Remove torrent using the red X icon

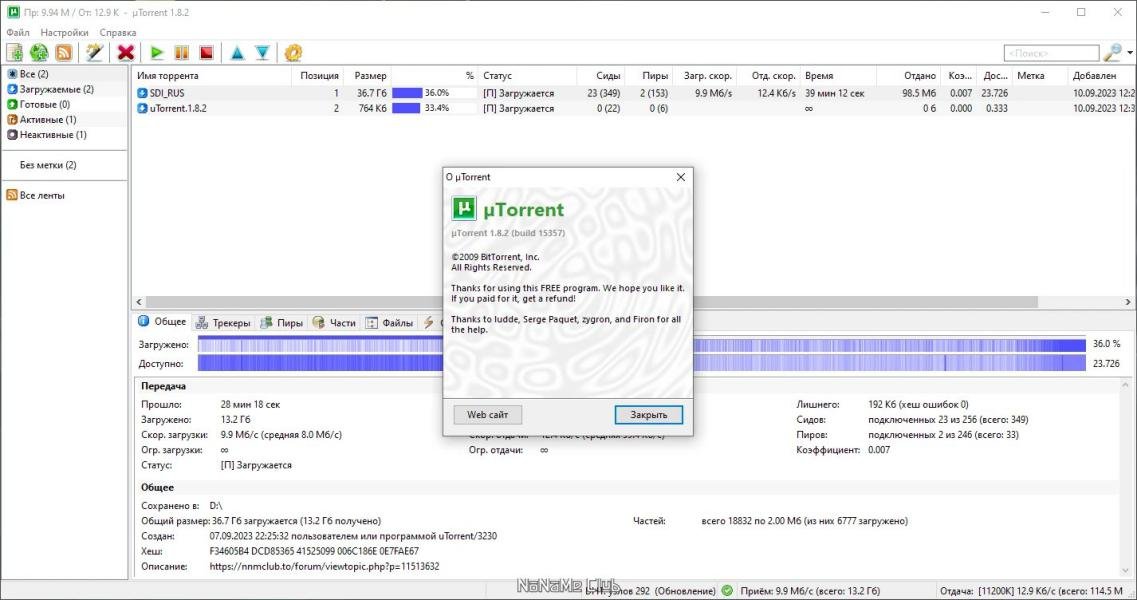(125, 52)
